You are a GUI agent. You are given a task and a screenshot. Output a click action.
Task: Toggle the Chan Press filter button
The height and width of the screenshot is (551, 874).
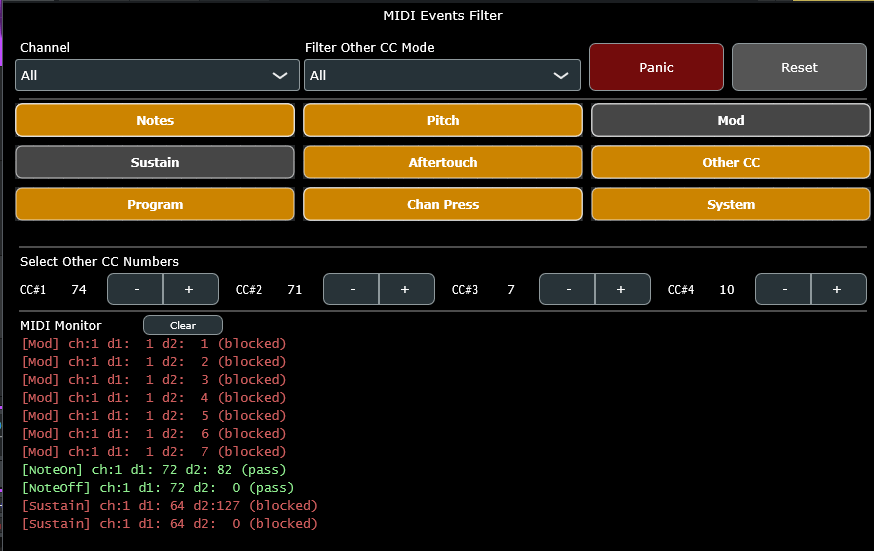point(443,204)
